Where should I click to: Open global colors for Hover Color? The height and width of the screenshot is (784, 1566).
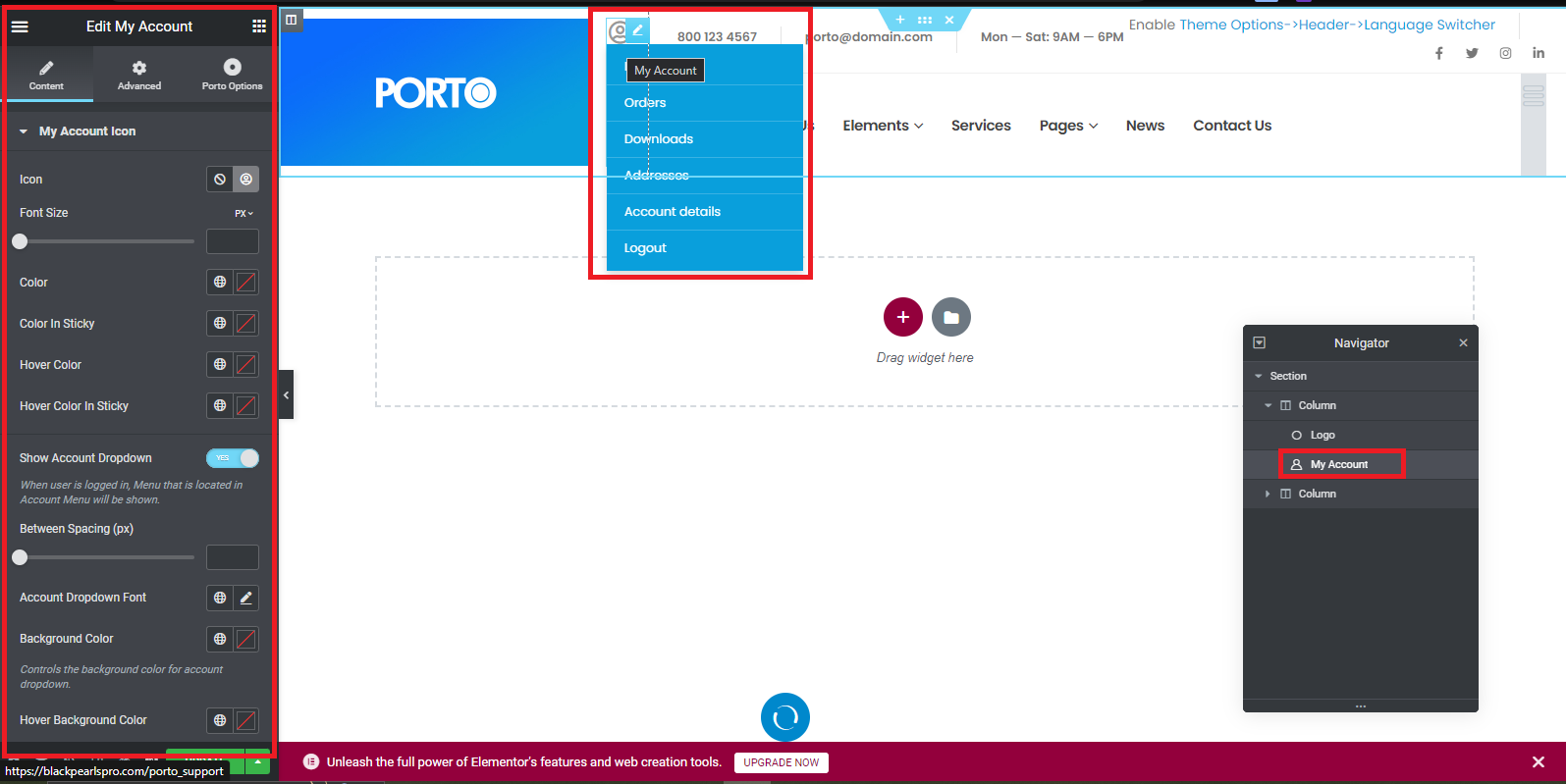tap(220, 365)
